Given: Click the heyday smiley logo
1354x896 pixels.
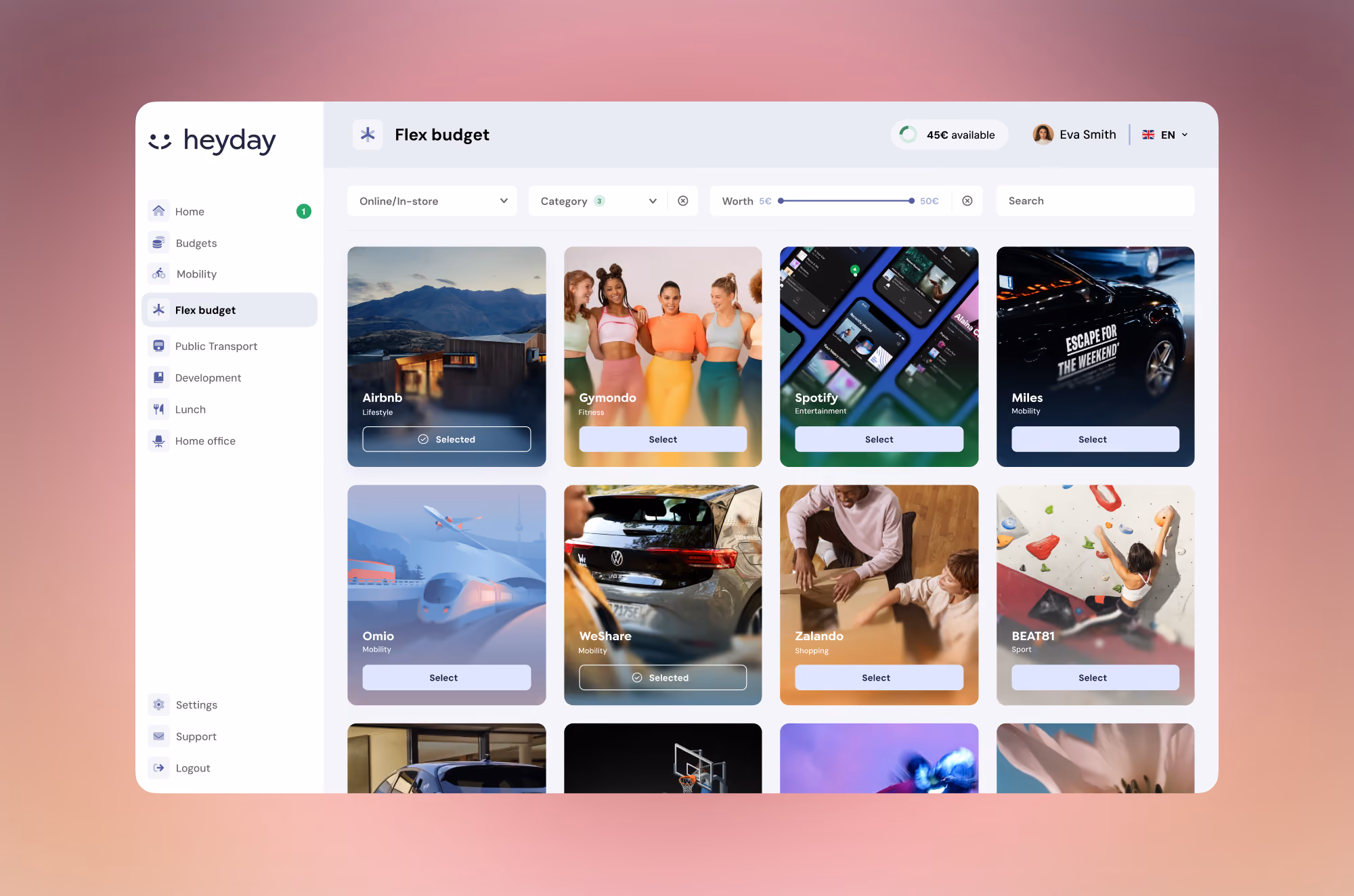Looking at the screenshot, I should tap(160, 141).
